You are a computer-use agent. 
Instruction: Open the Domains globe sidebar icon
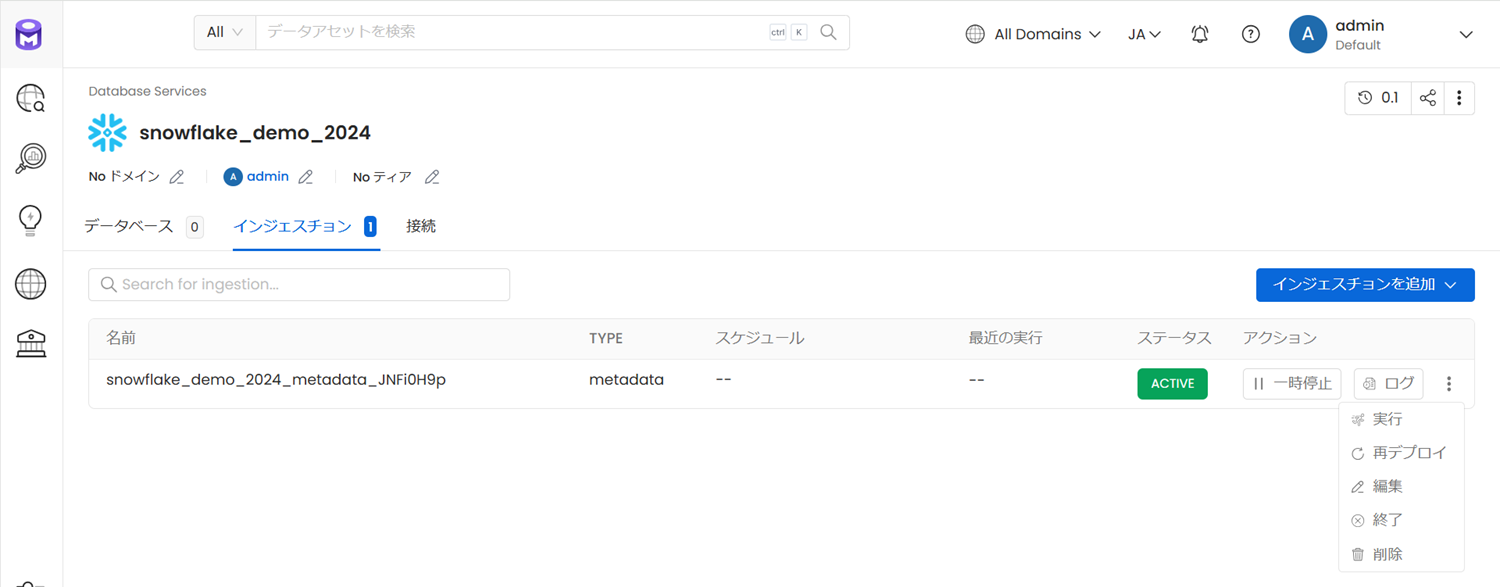(31, 283)
